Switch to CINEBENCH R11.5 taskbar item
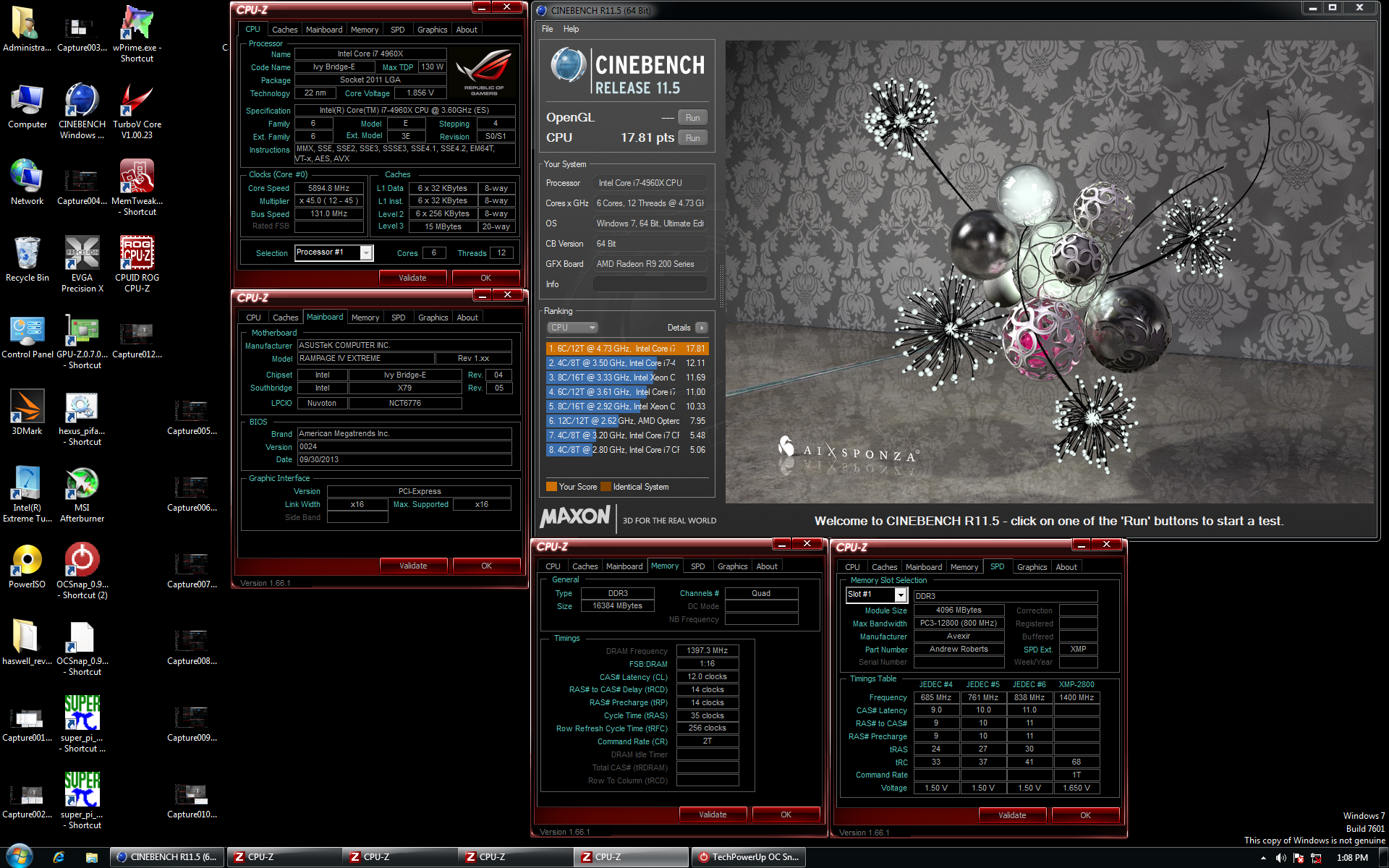Image resolution: width=1389 pixels, height=868 pixels. coord(167,857)
